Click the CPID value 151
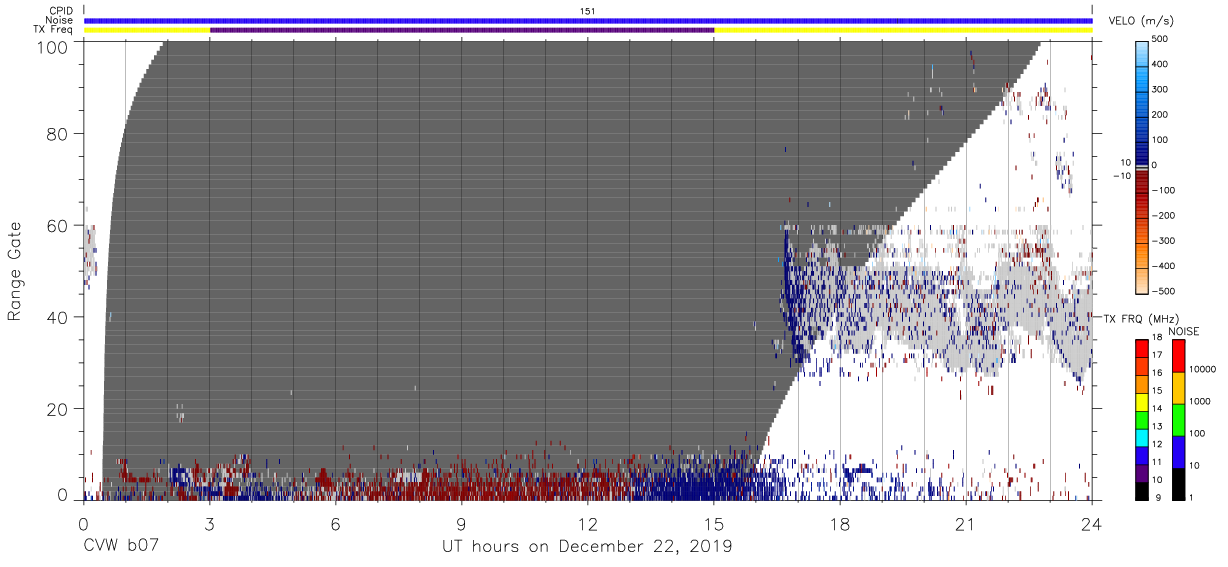Viewport: 1228px width, 567px height. click(588, 10)
